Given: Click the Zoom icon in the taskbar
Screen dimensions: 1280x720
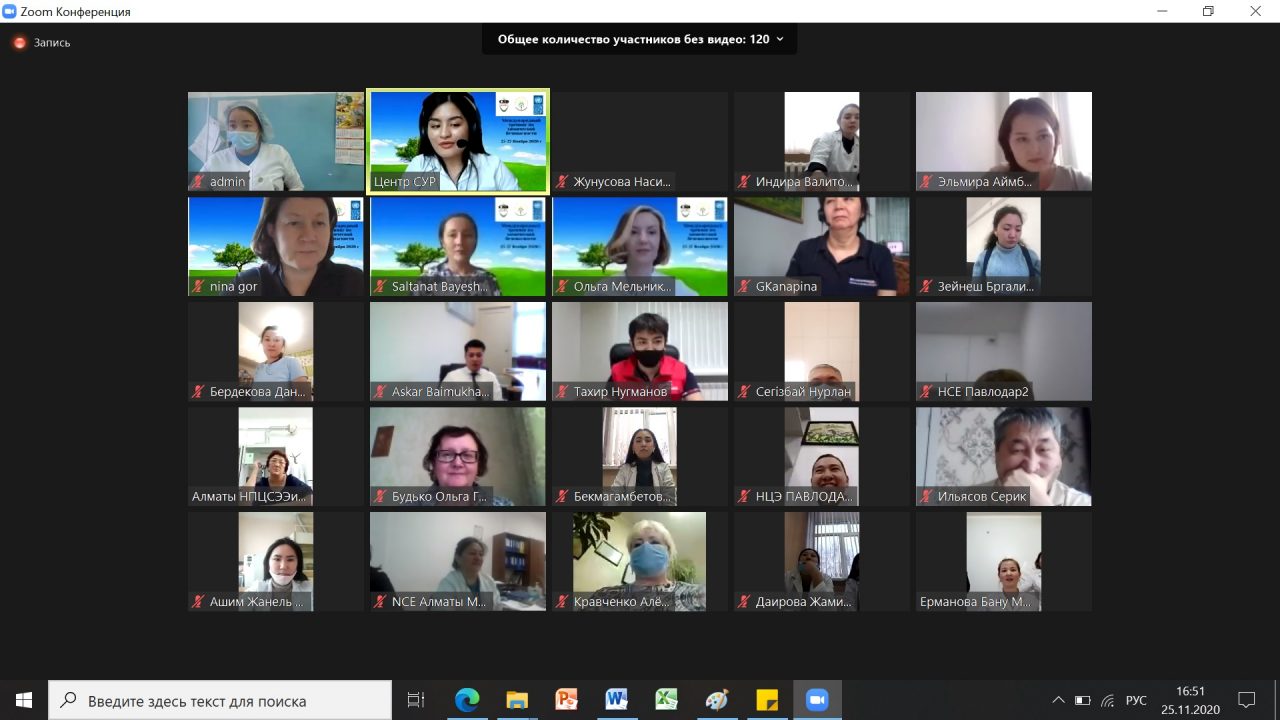Looking at the screenshot, I should (817, 700).
